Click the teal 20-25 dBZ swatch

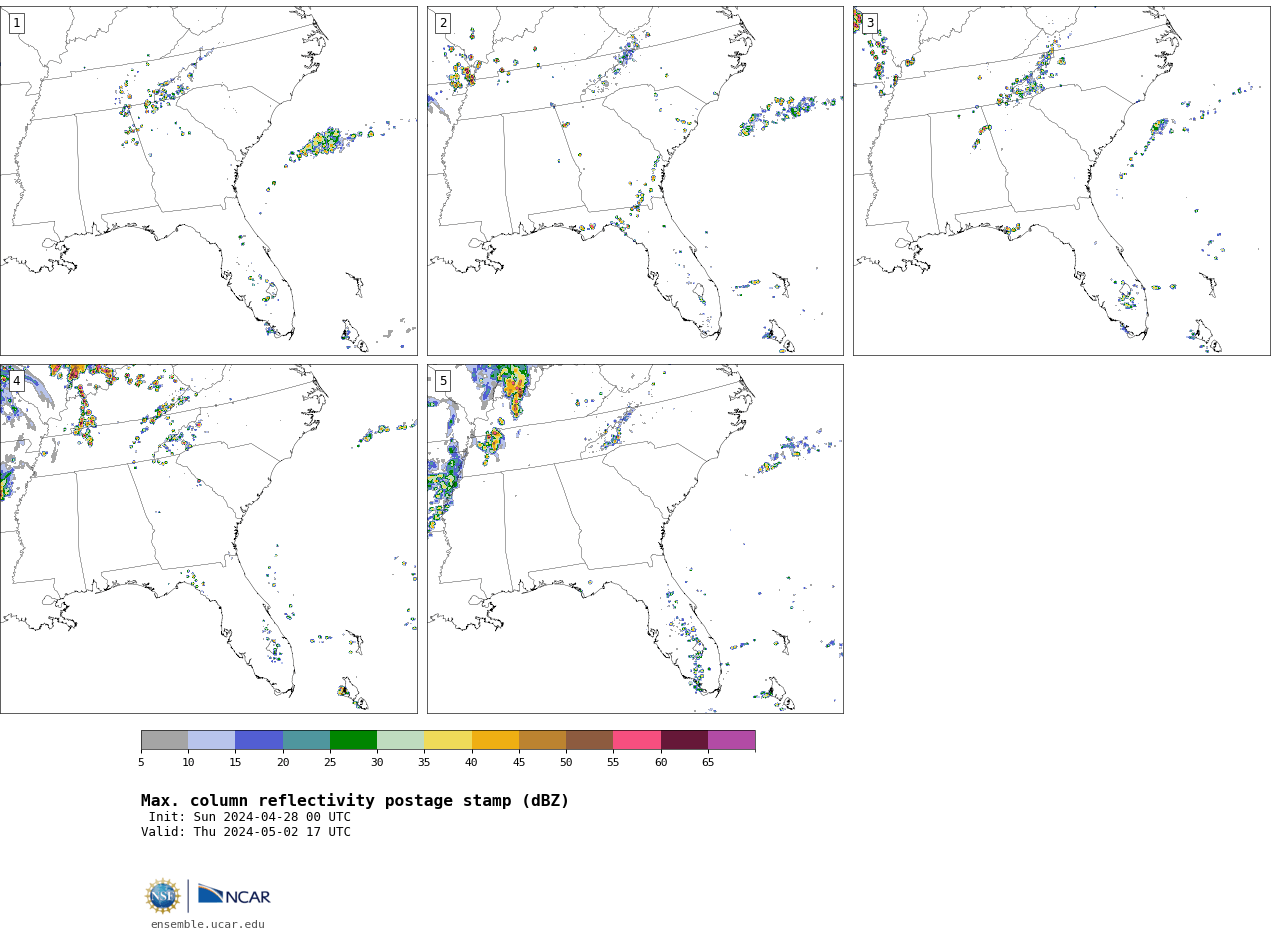tap(306, 740)
